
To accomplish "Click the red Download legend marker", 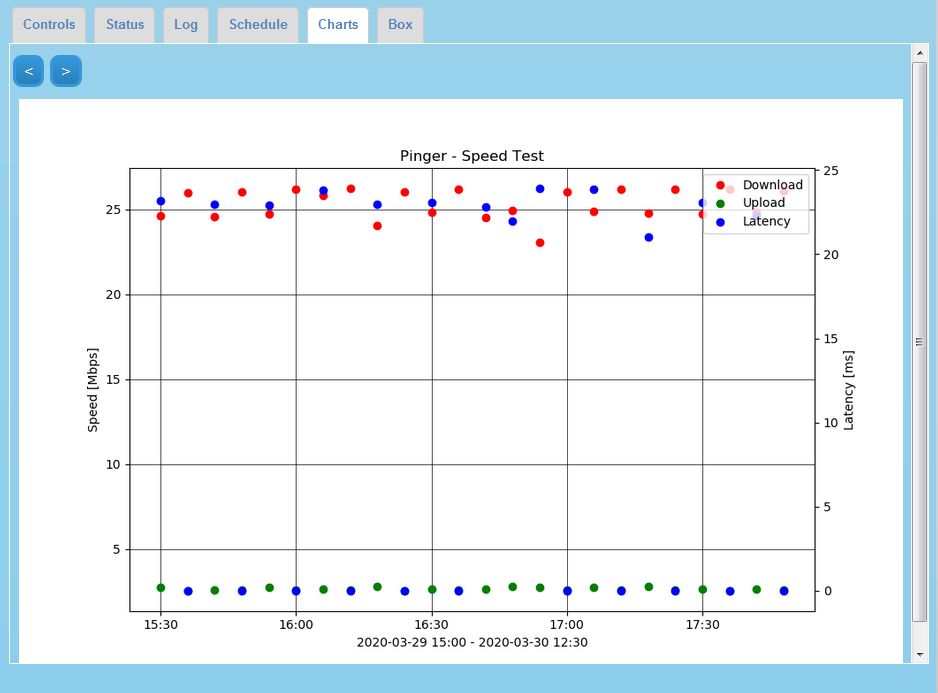I will (x=720, y=185).
